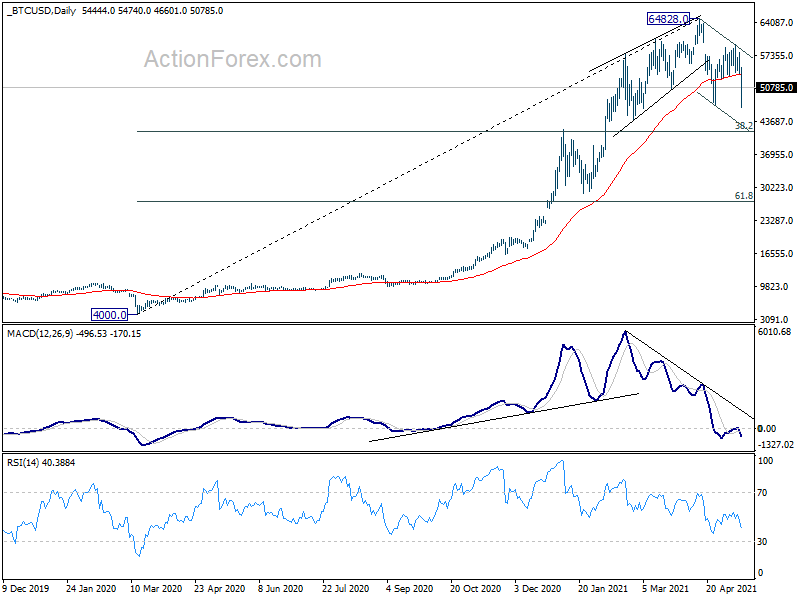Click the 61.8 Fibonacci level label

[x=744, y=195]
